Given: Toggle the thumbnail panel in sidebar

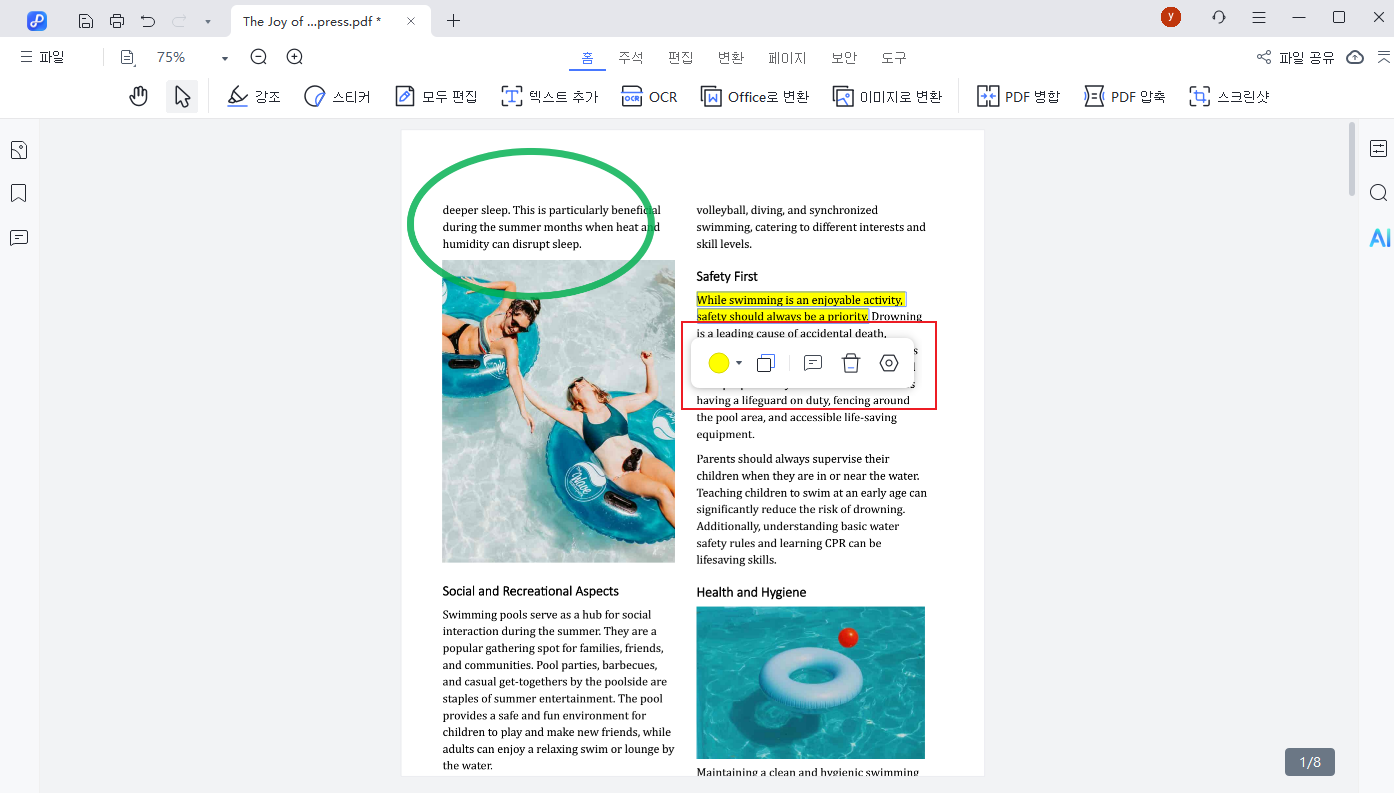Looking at the screenshot, I should pyautogui.click(x=18, y=150).
